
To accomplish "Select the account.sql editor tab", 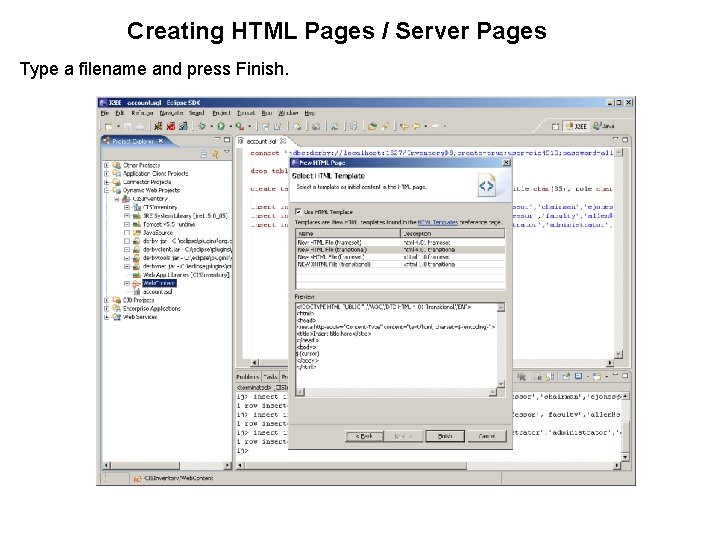I will [261, 141].
